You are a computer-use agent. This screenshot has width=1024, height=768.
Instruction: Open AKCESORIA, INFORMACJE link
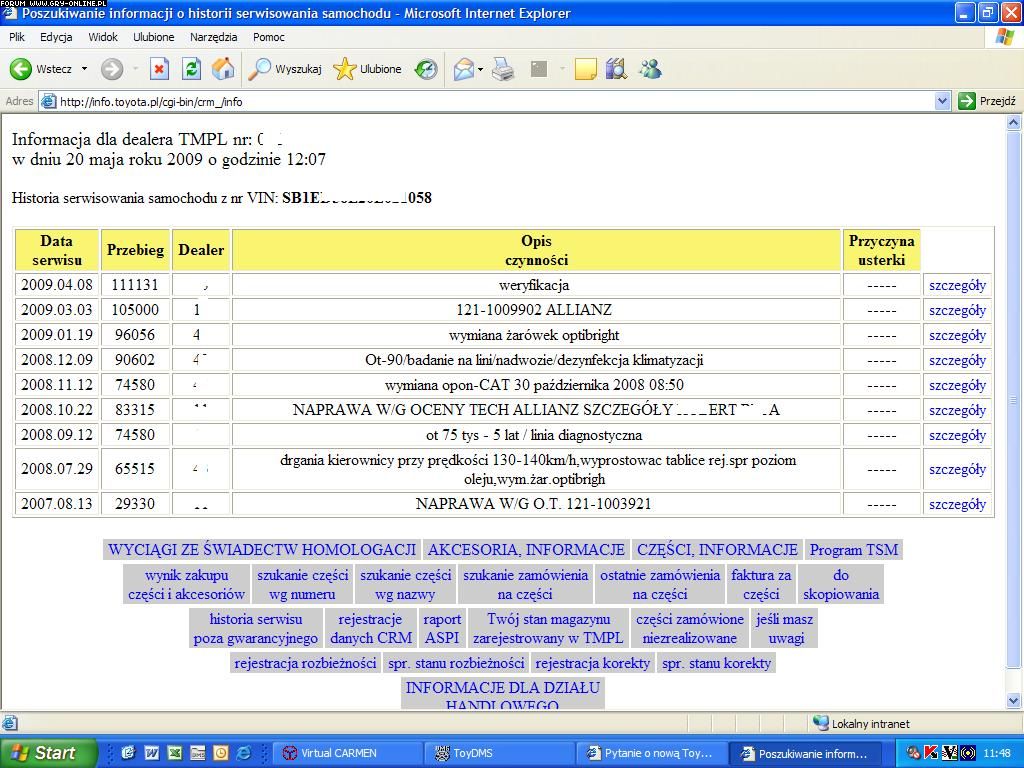click(526, 550)
